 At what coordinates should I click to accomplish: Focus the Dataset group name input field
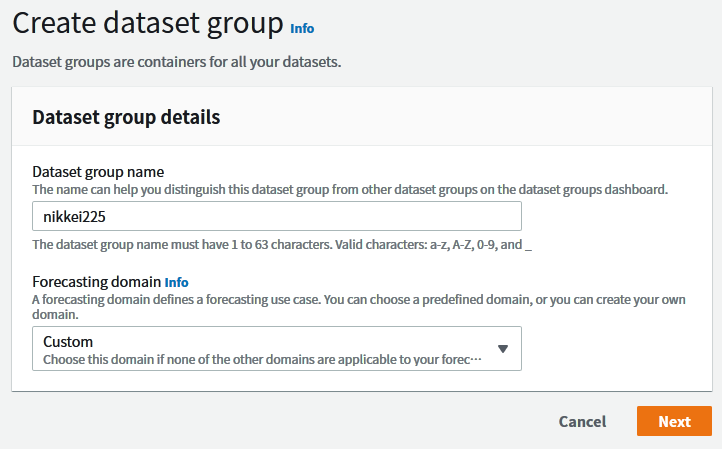(277, 216)
